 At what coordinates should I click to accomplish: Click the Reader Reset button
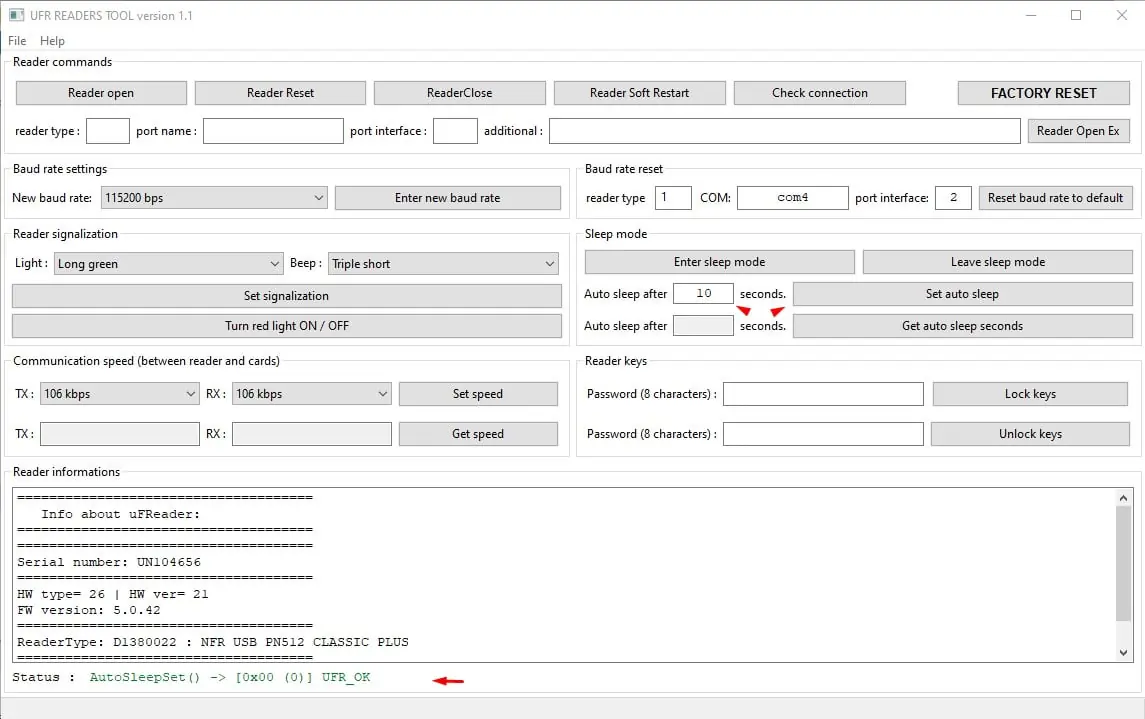[x=280, y=93]
